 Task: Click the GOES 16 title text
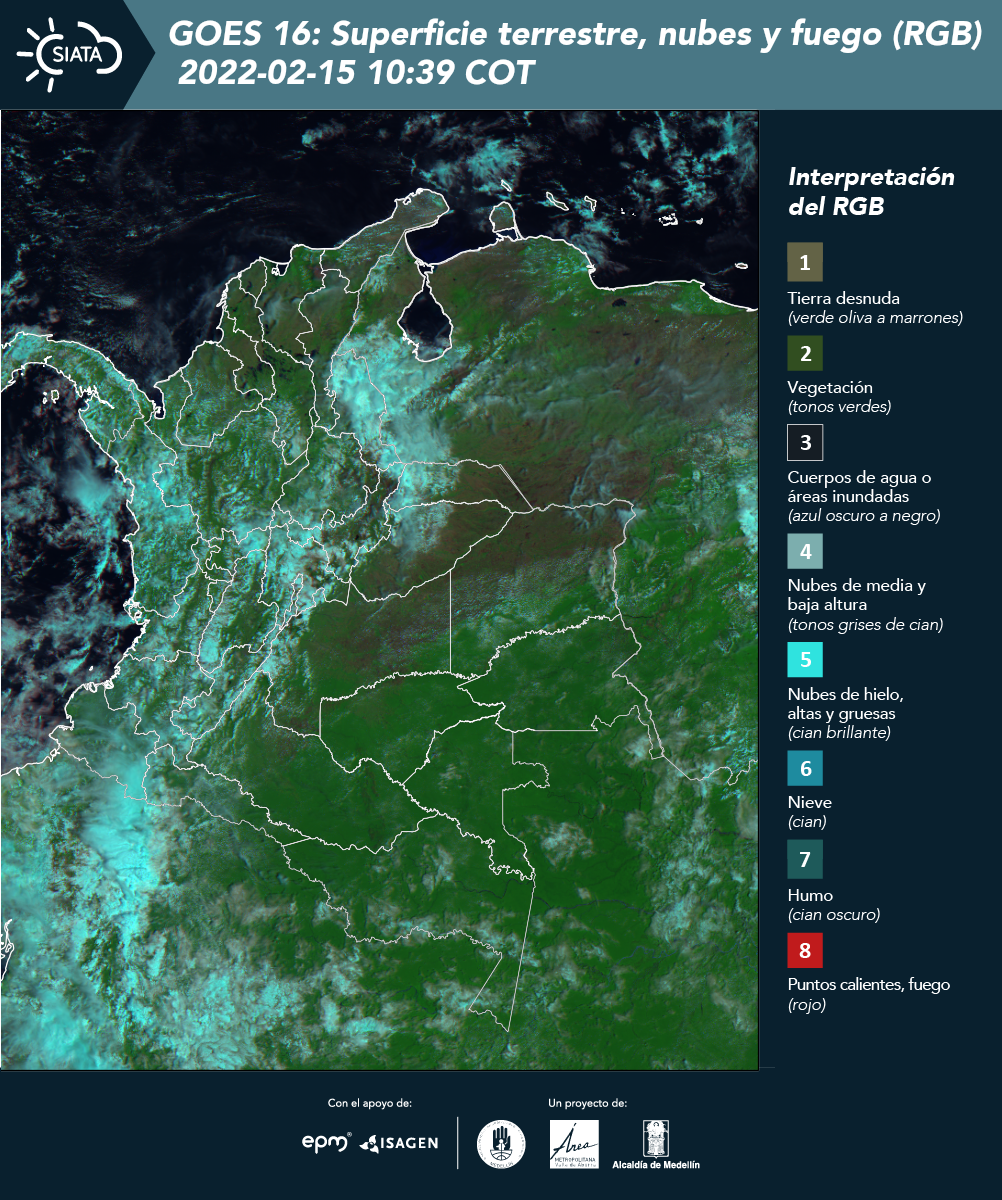click(x=576, y=35)
